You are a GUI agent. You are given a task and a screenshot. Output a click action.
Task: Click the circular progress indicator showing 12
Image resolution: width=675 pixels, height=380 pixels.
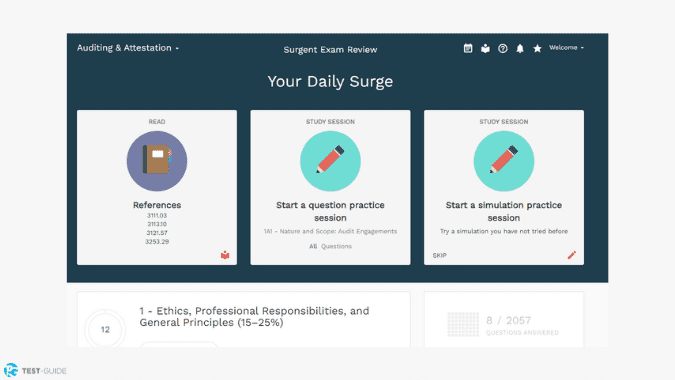tap(105, 330)
